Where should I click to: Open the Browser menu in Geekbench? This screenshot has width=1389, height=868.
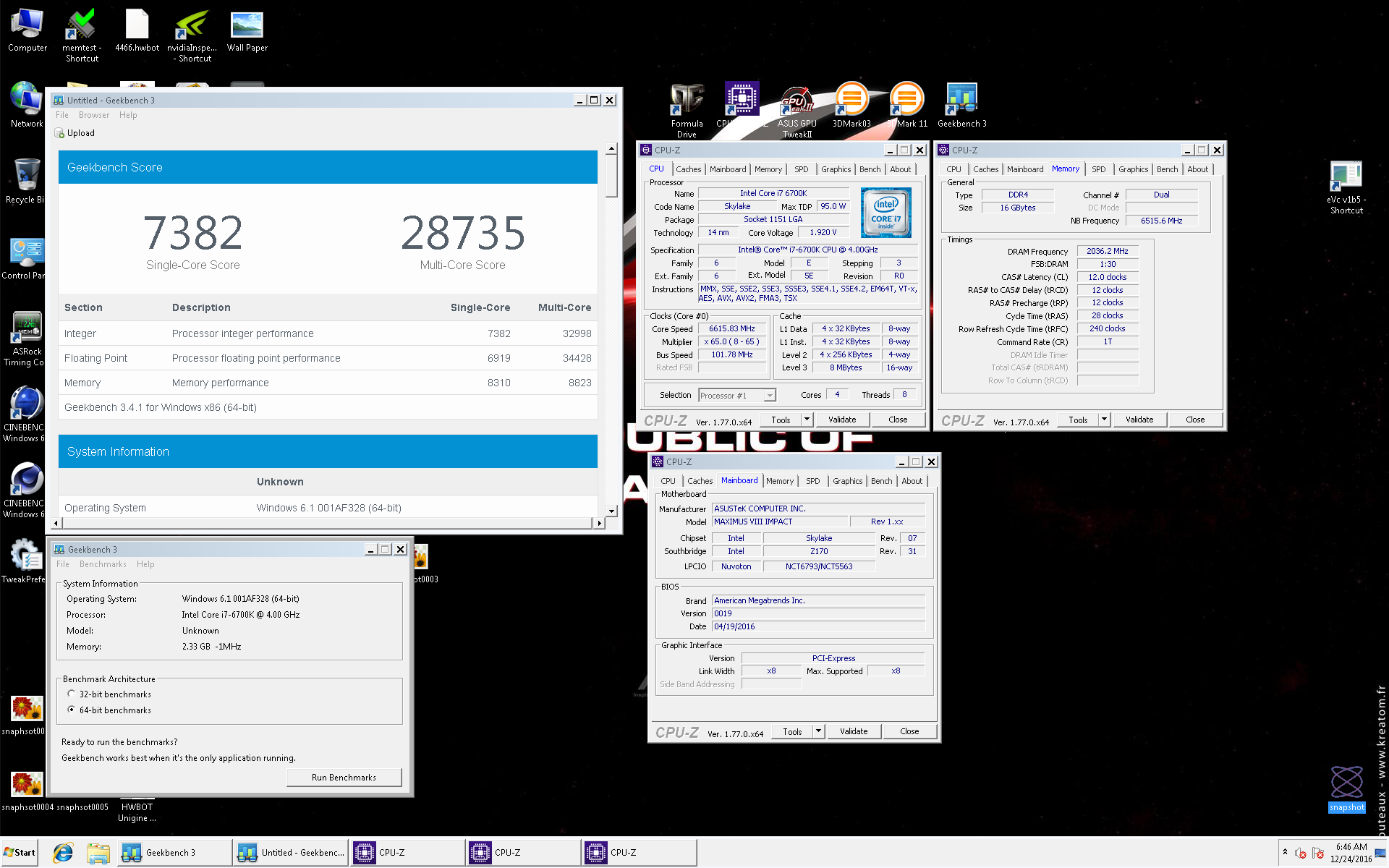click(x=94, y=115)
